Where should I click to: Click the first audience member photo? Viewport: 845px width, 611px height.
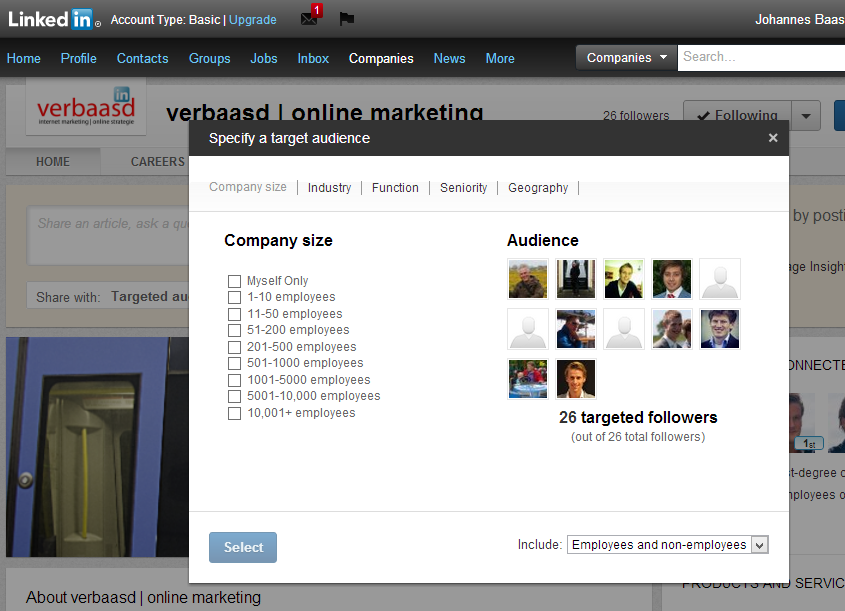point(528,279)
